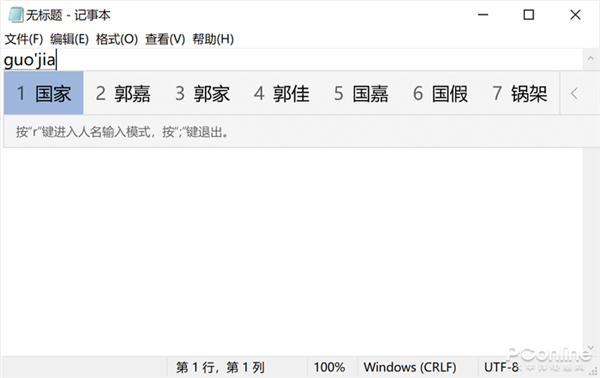The height and width of the screenshot is (378, 600).
Task: Click the scrollbar up arrow
Action: click(x=591, y=59)
